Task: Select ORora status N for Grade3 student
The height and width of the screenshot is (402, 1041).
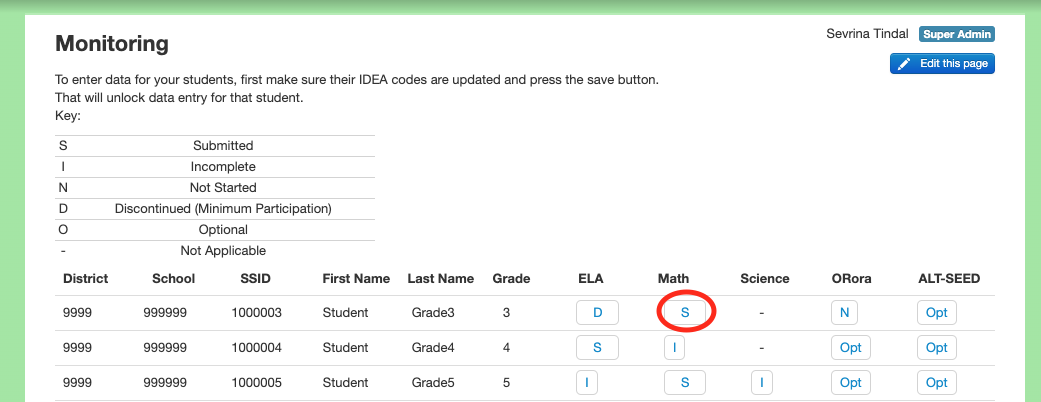Action: (x=844, y=312)
